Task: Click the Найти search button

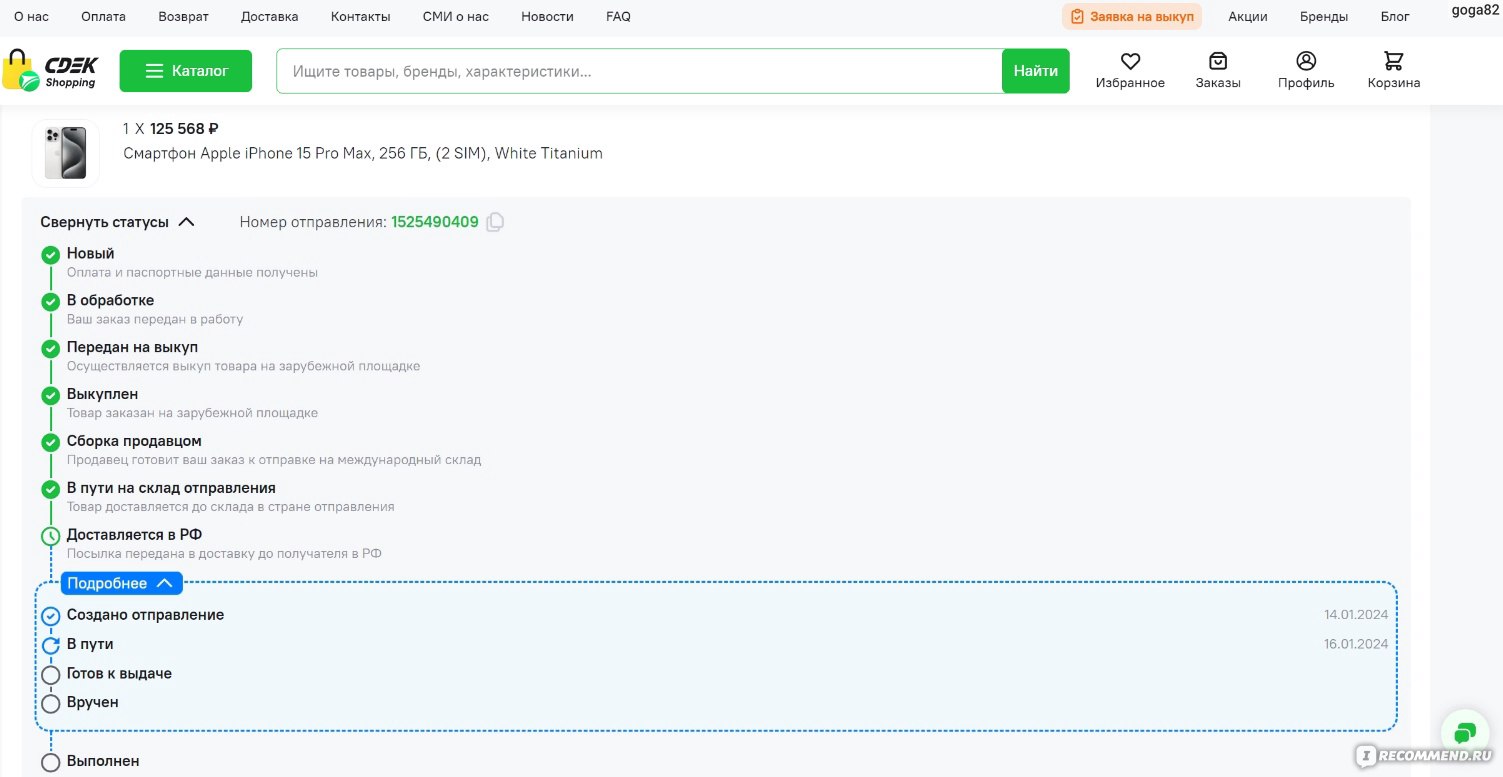Action: tap(1036, 71)
